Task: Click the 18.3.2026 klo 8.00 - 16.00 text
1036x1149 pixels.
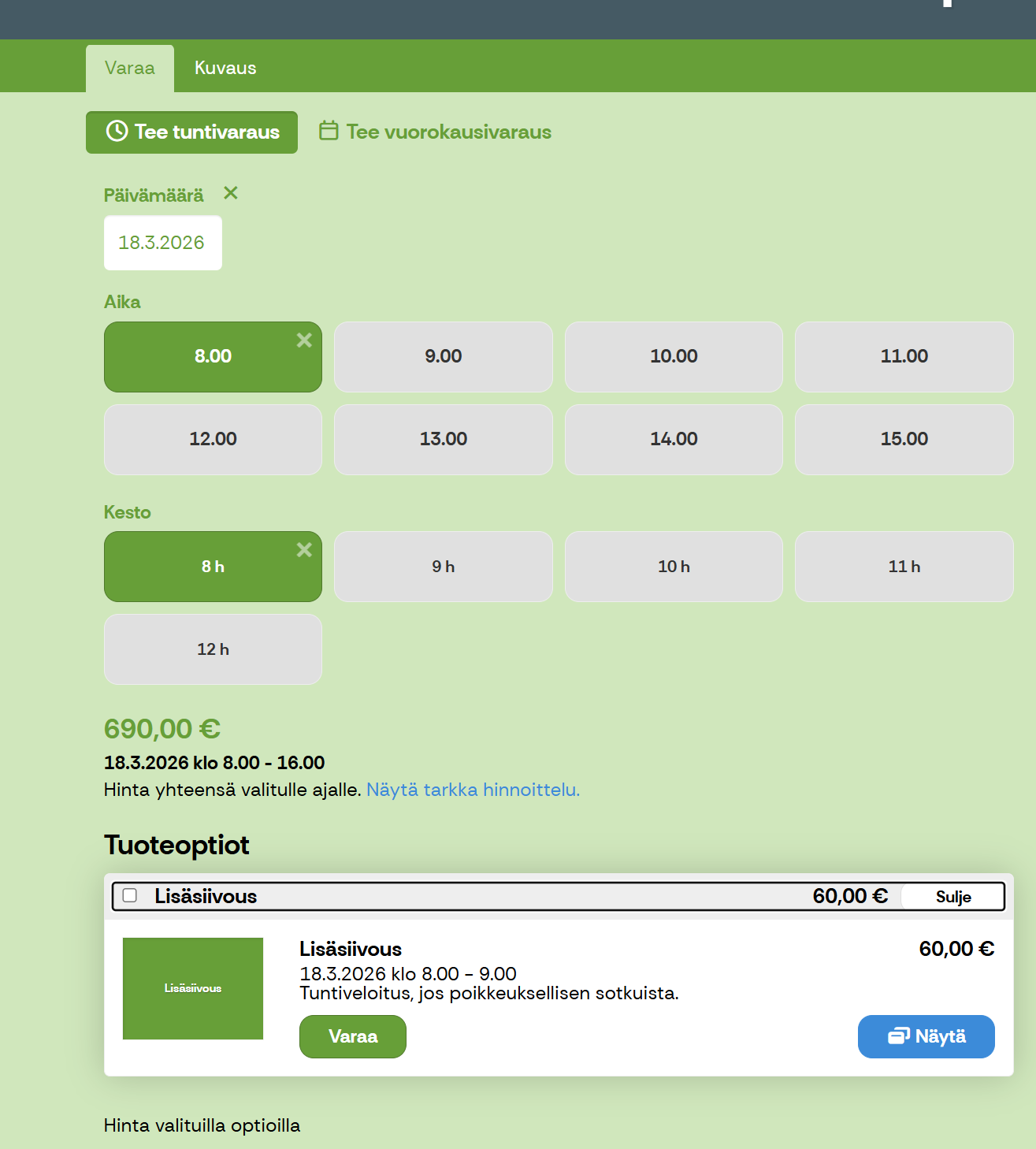Action: (x=214, y=763)
